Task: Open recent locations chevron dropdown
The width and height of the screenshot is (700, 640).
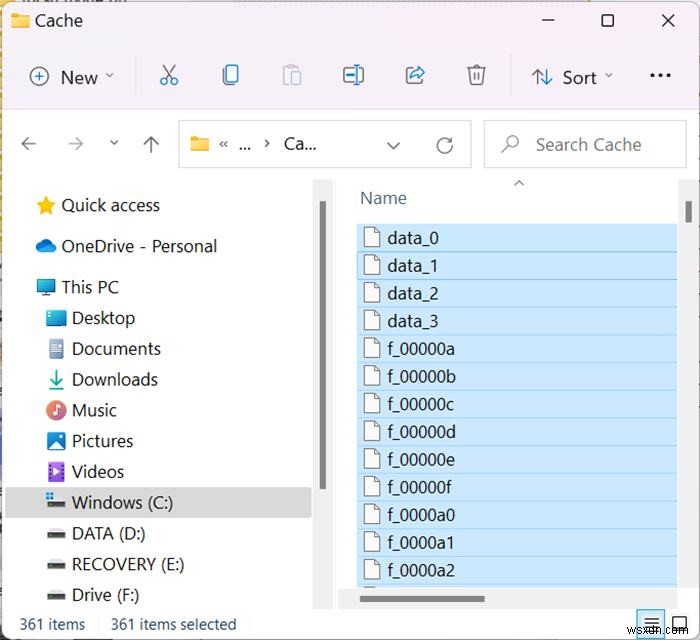Action: coord(114,143)
